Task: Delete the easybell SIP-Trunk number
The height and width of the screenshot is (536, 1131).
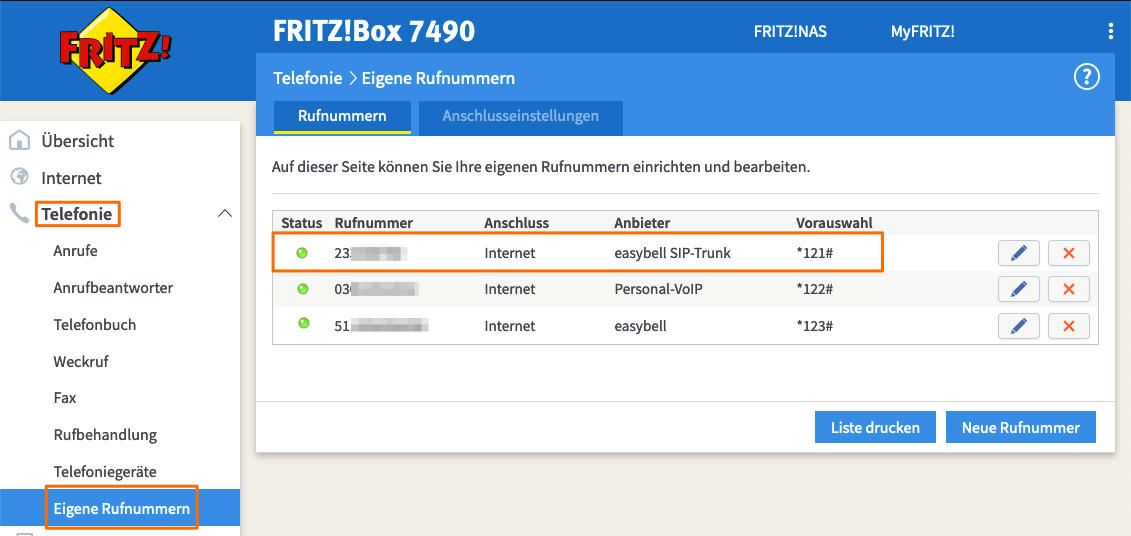Action: point(1068,253)
